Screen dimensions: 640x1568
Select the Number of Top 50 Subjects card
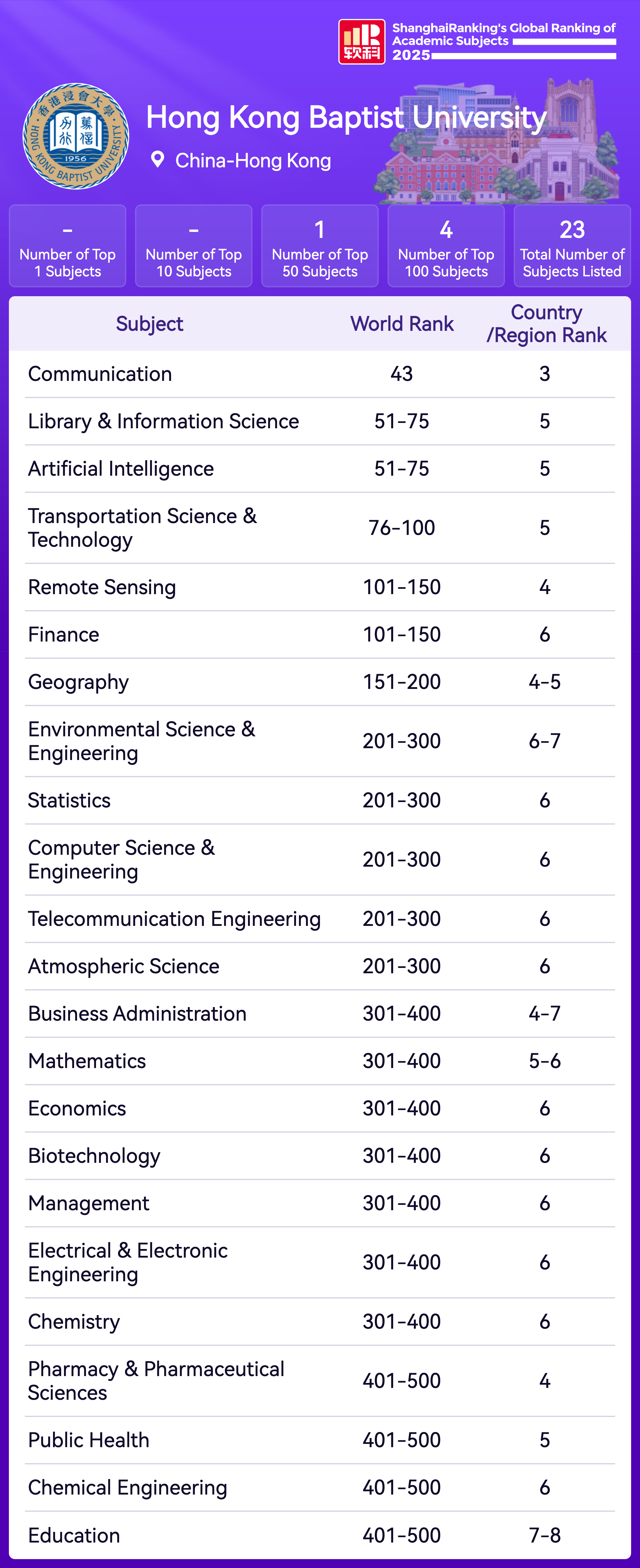point(320,246)
